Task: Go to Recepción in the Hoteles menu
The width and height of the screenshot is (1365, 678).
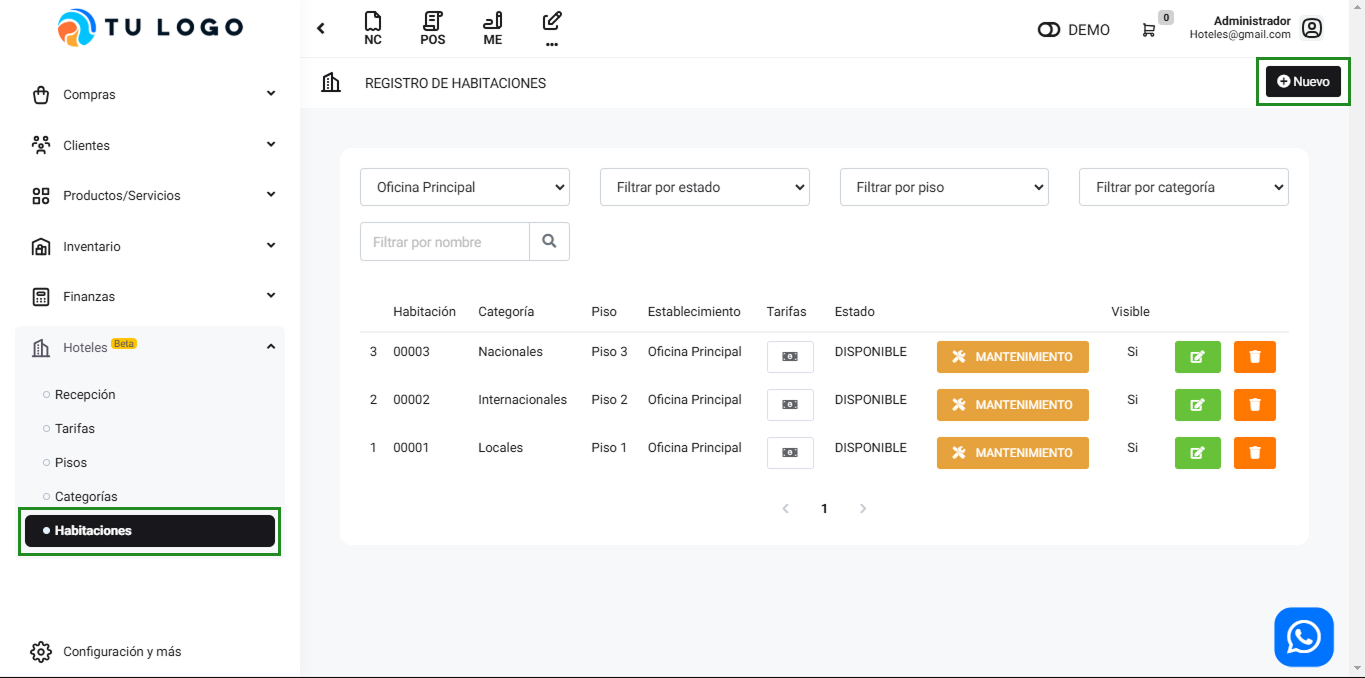Action: click(x=85, y=395)
